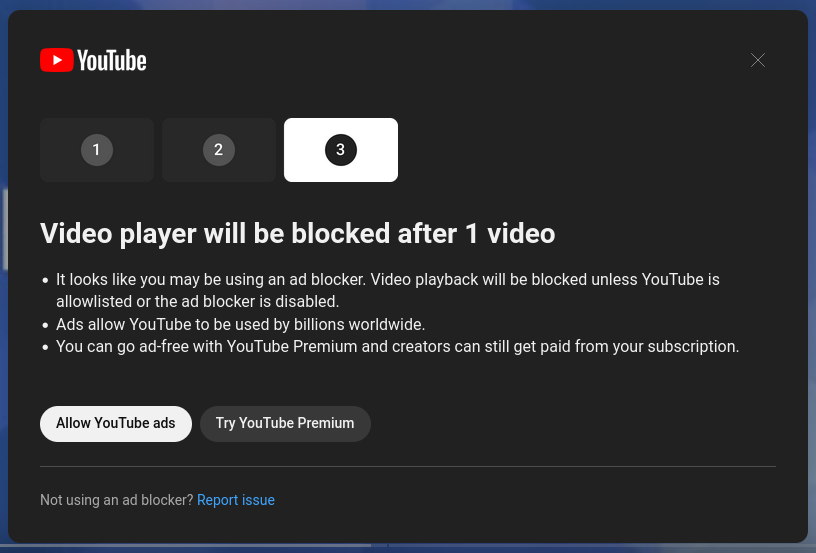The width and height of the screenshot is (816, 553).
Task: Select the highlighted step 3 tab
Action: tap(341, 150)
